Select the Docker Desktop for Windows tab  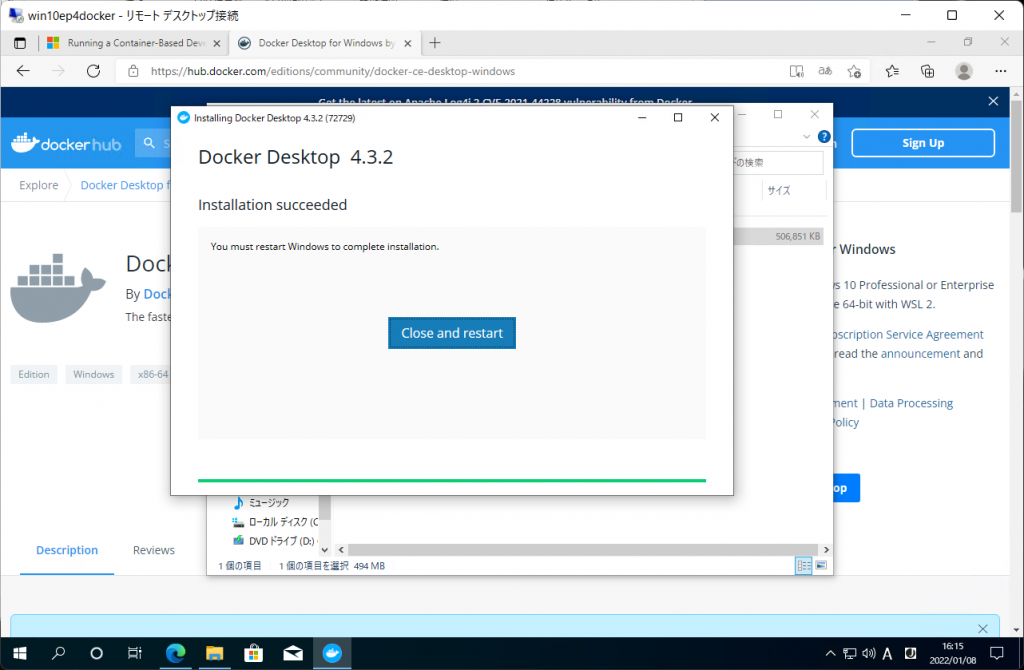327,43
